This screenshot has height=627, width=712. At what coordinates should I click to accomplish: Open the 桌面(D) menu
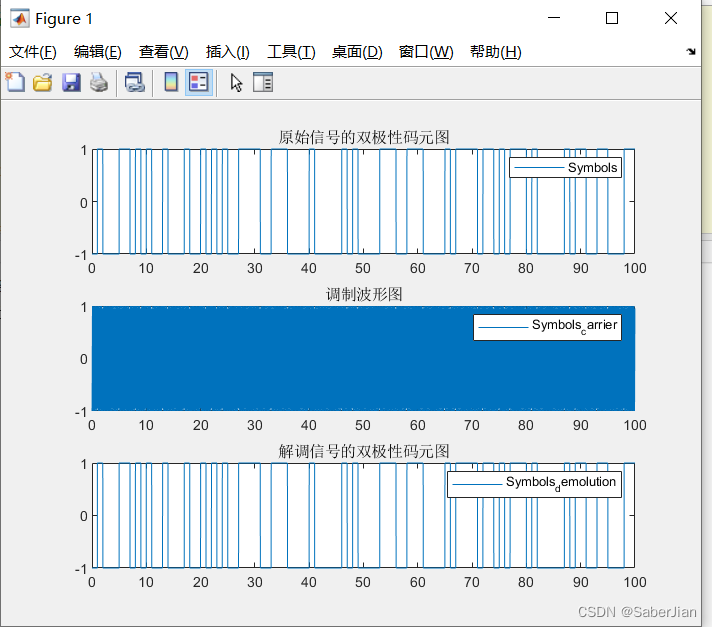[x=357, y=52]
